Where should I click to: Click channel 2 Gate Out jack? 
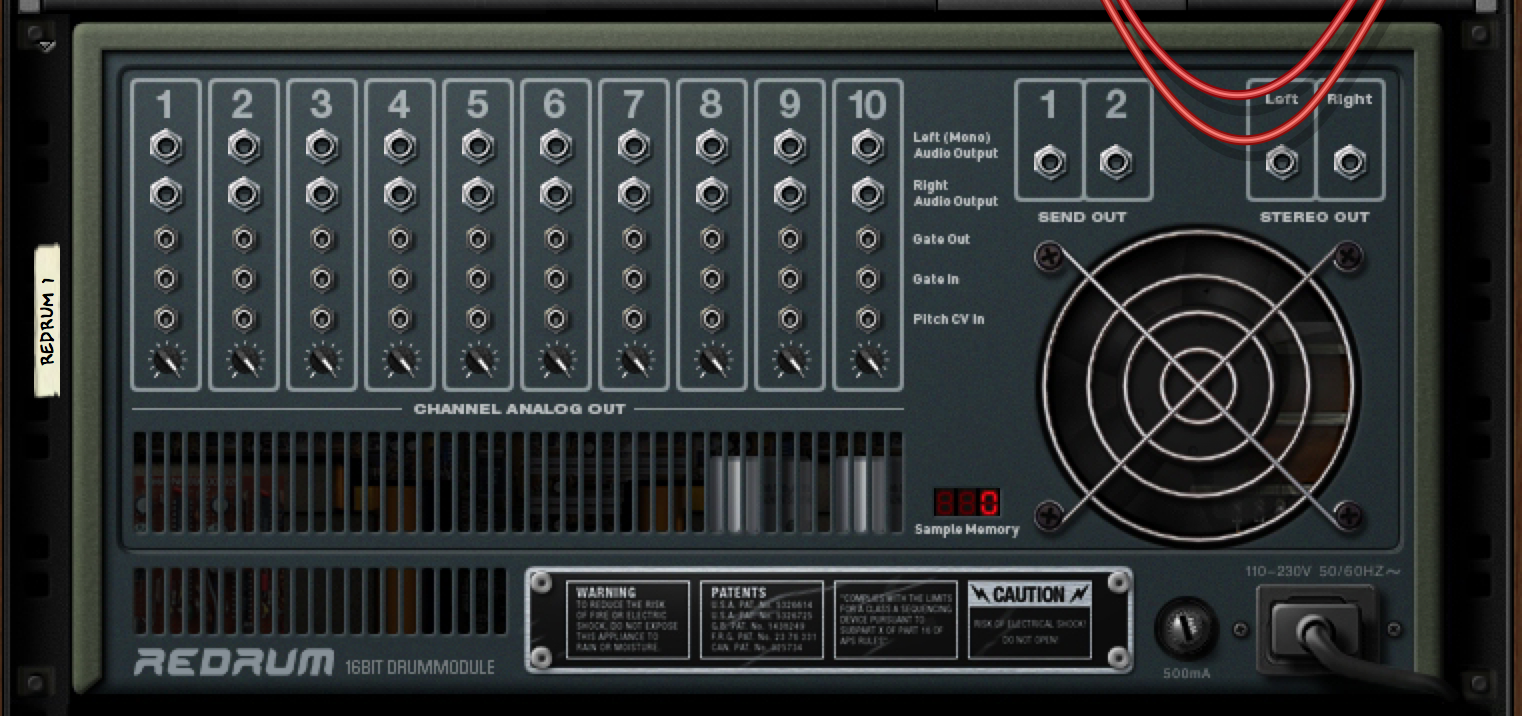click(x=244, y=239)
